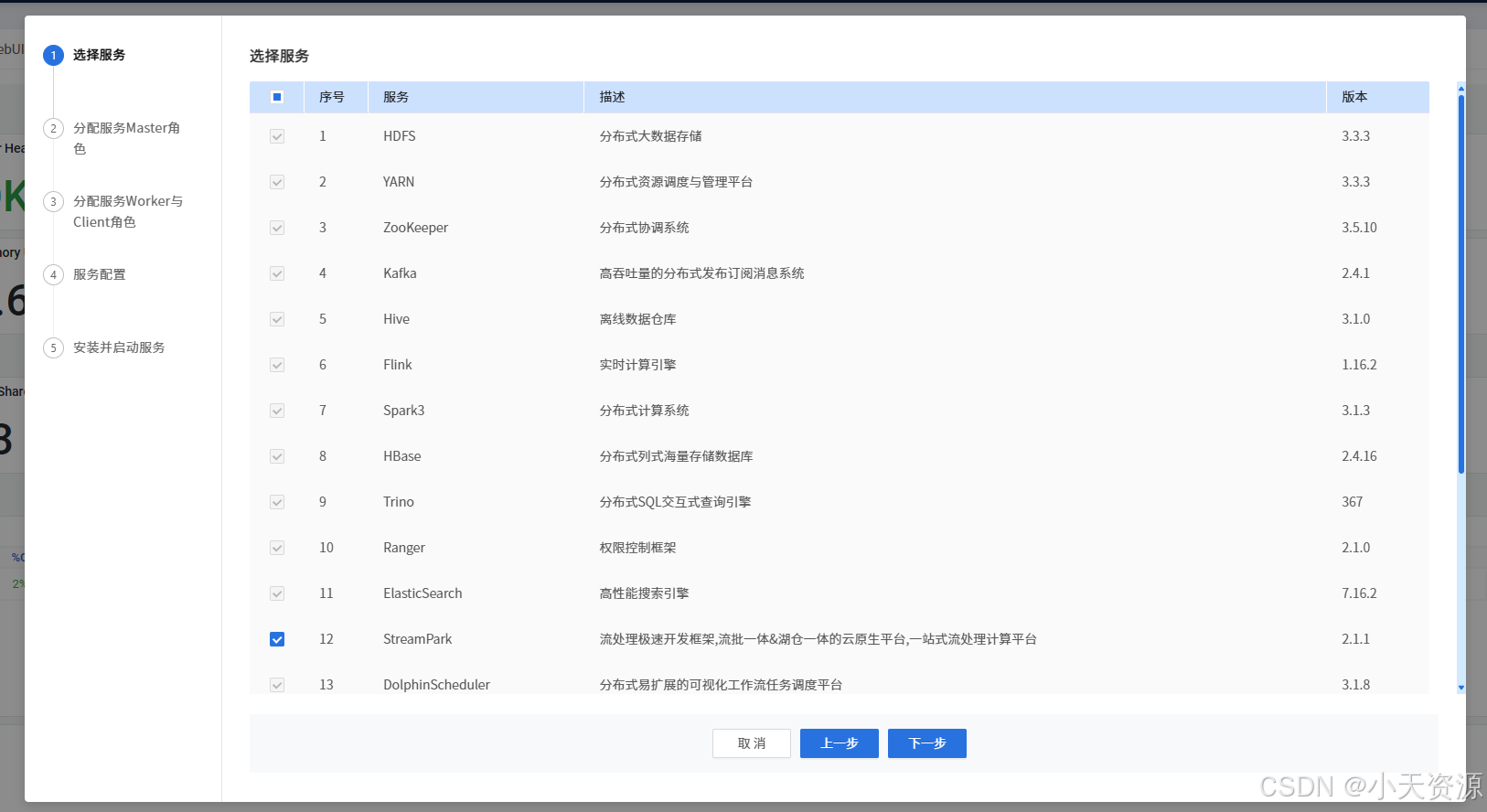Click description 离线数据仓库
The image size is (1487, 812).
coord(638,319)
